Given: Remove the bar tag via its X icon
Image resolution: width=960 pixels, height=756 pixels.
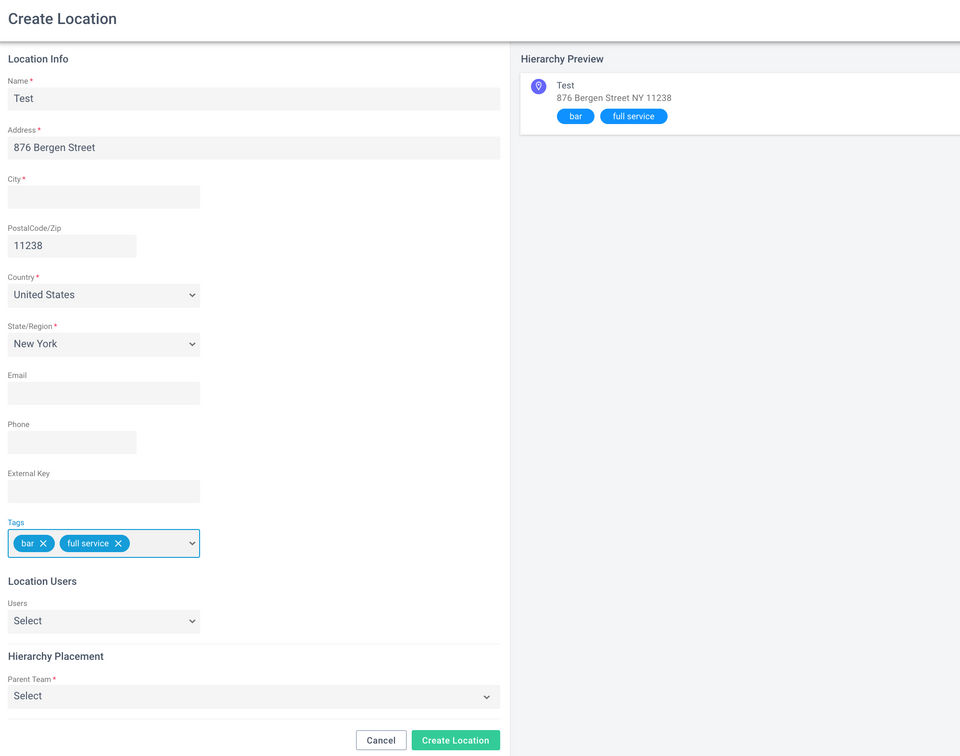Looking at the screenshot, I should pyautogui.click(x=43, y=544).
